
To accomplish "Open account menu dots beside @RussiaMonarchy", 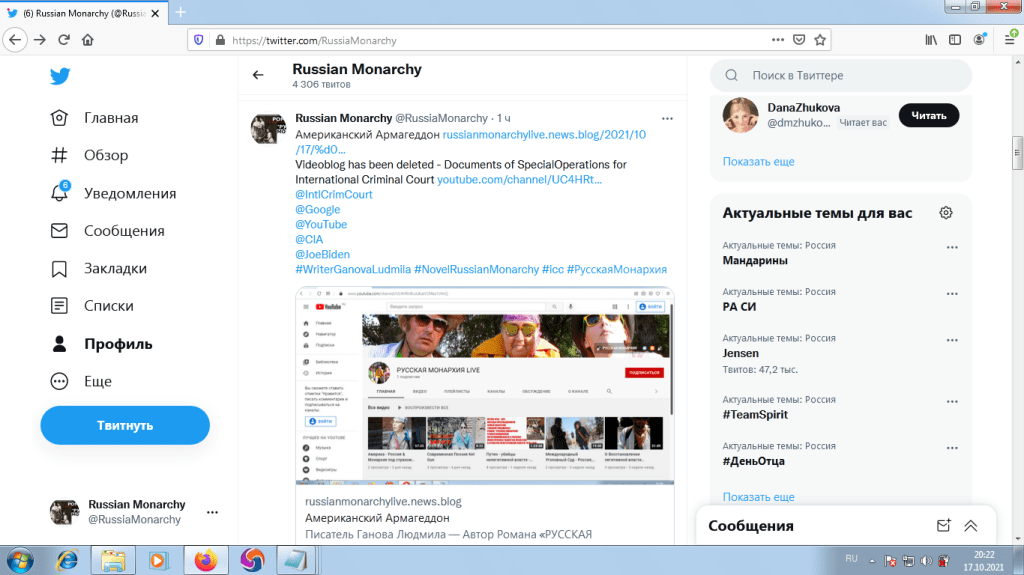I will pos(212,512).
